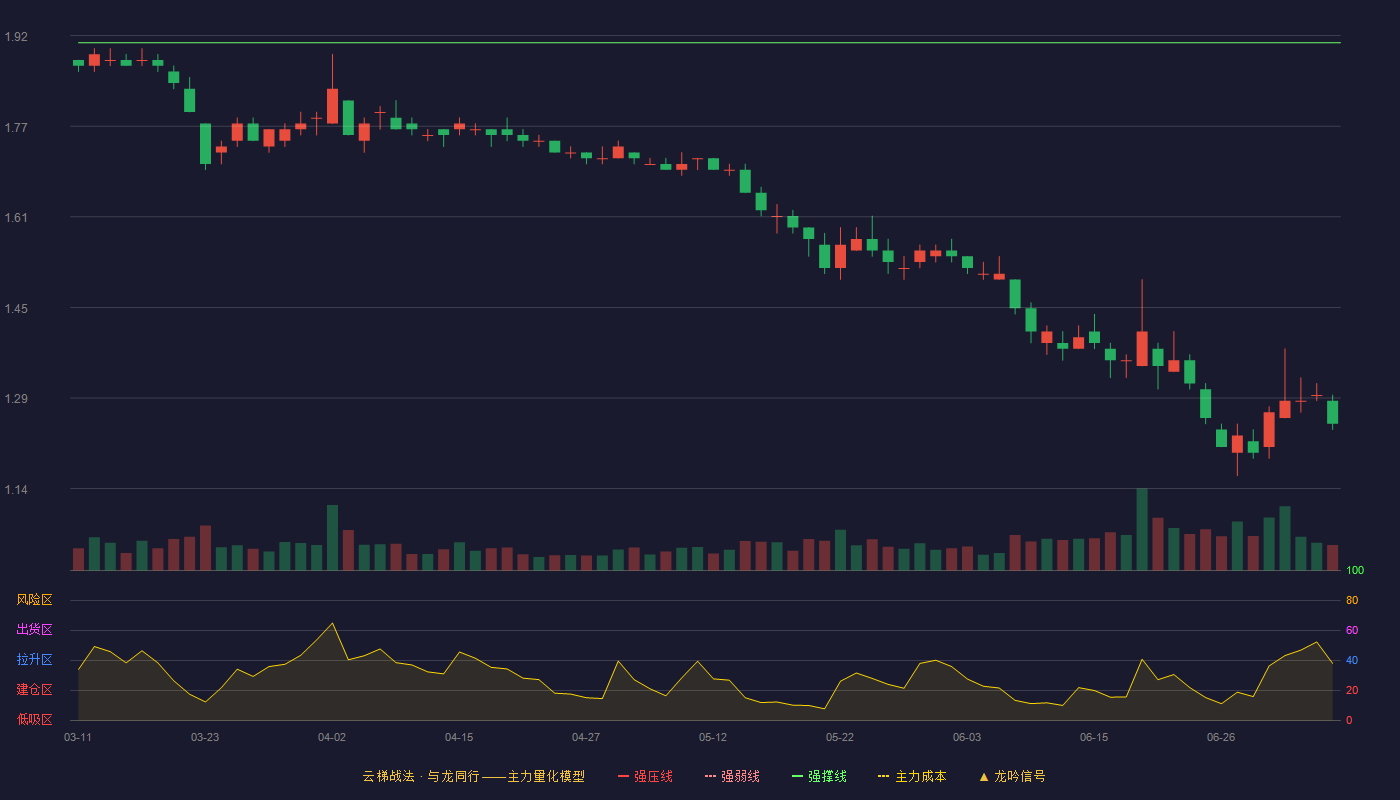Select the 风险区 zone label
Screen dimensions: 1400x800
(34, 600)
